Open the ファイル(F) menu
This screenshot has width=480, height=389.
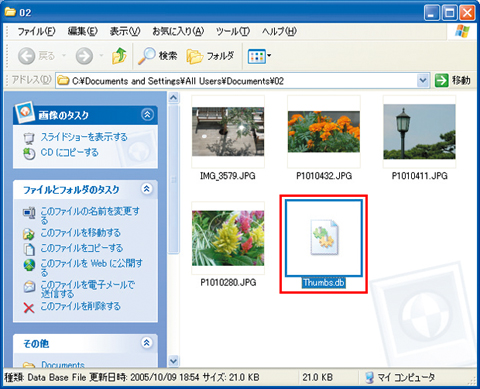tap(36, 32)
